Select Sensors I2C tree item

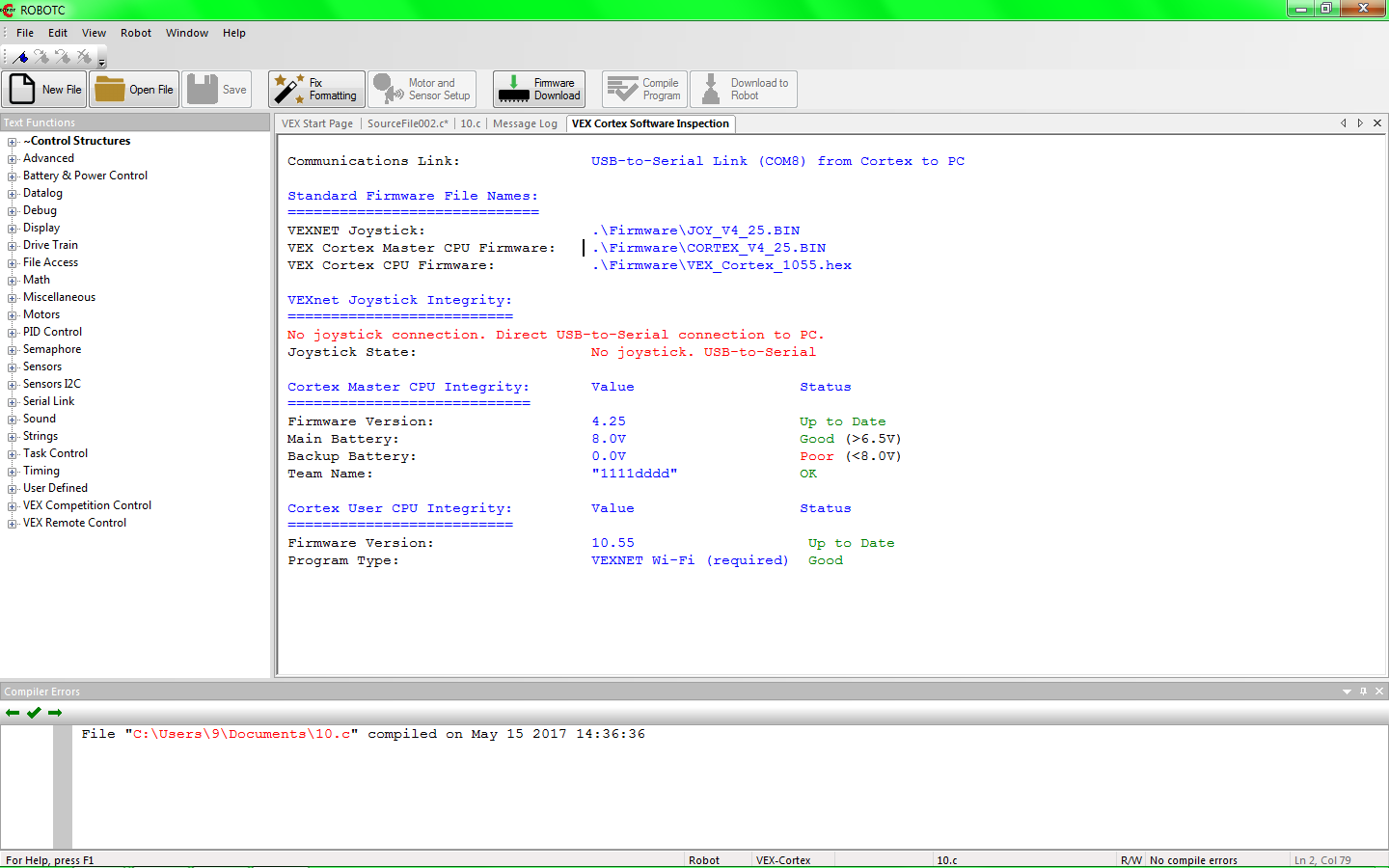point(52,384)
